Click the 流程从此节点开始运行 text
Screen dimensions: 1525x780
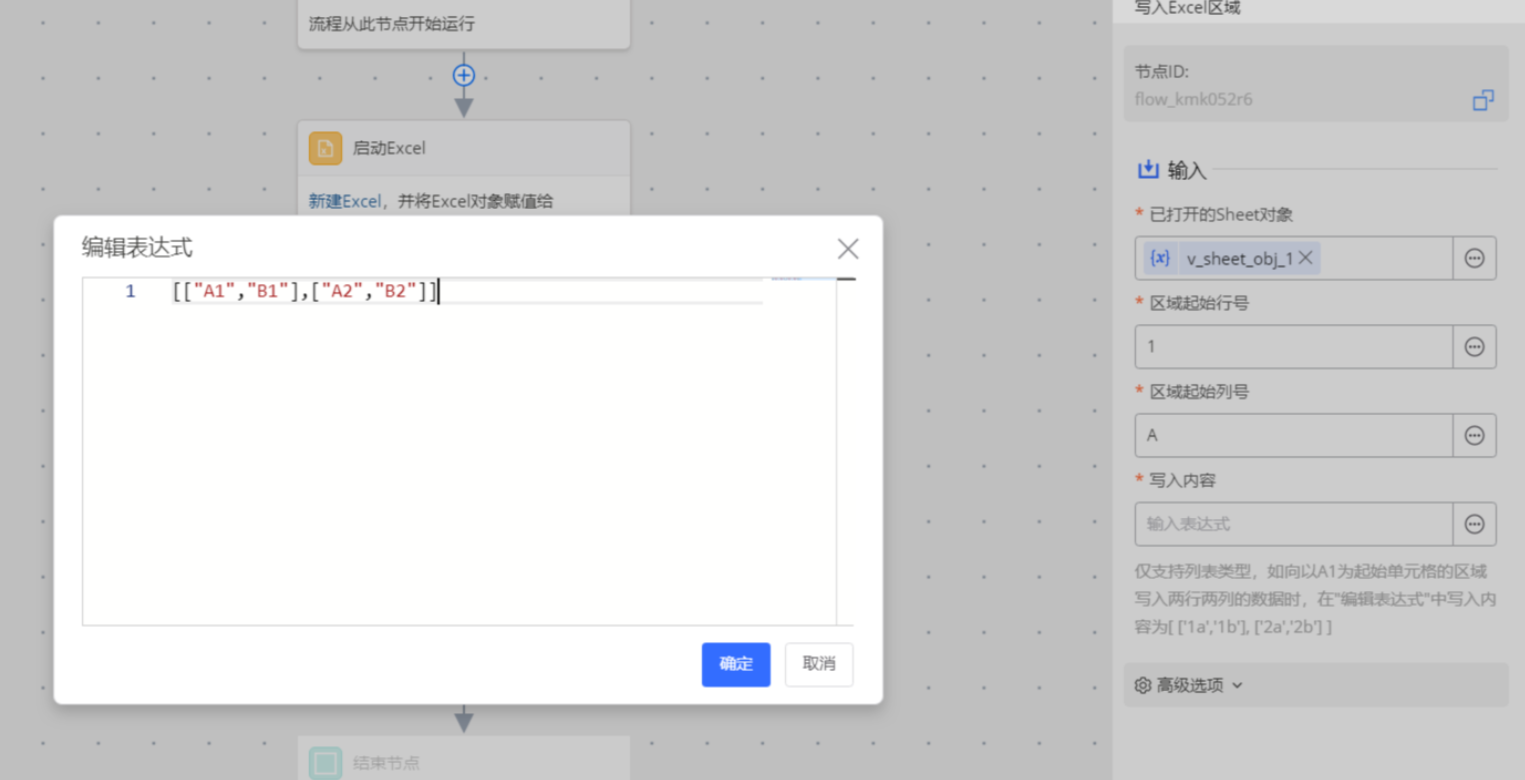(392, 23)
